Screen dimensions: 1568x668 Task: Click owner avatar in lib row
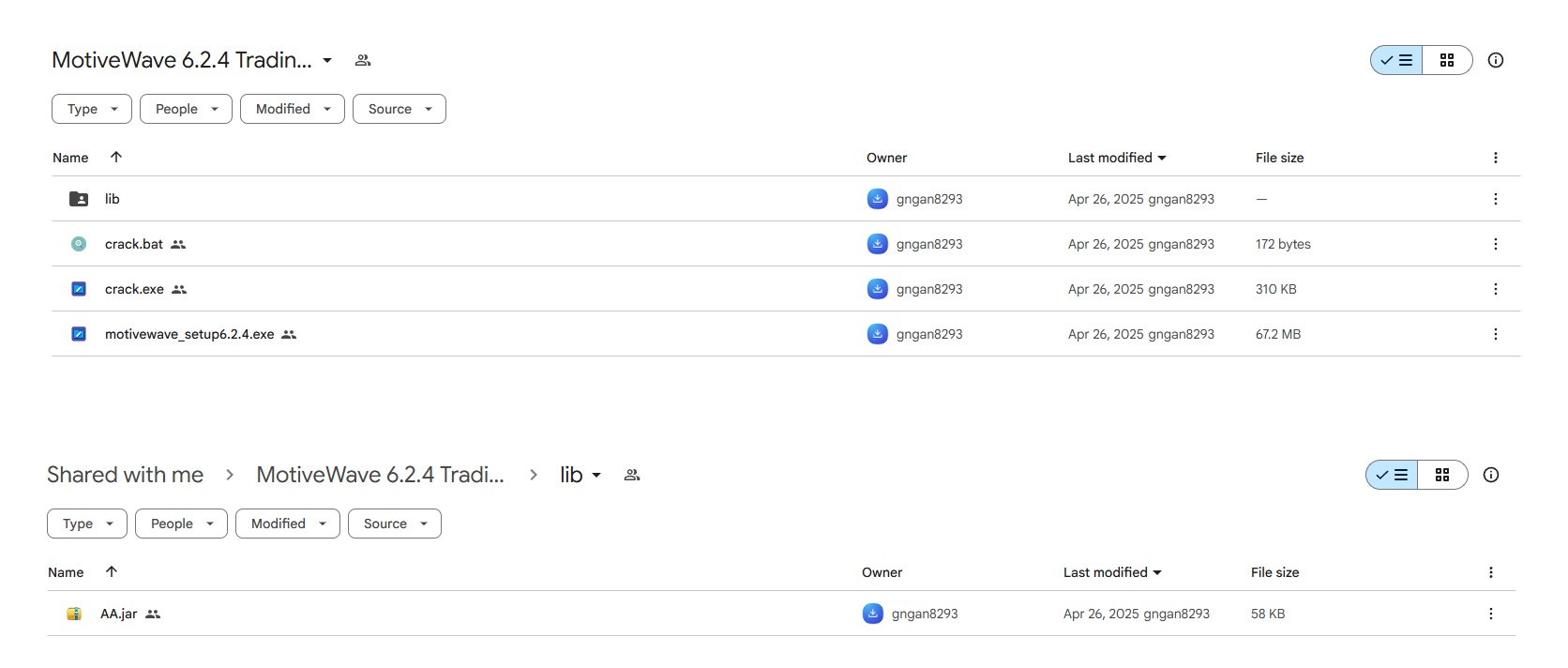pos(877,199)
